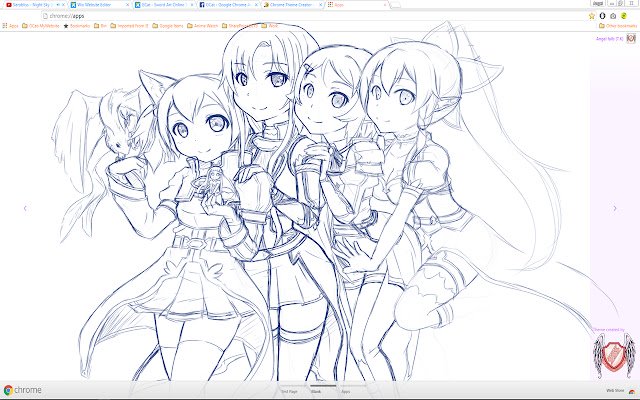Click the yellow-green round extension icon

tap(623, 16)
